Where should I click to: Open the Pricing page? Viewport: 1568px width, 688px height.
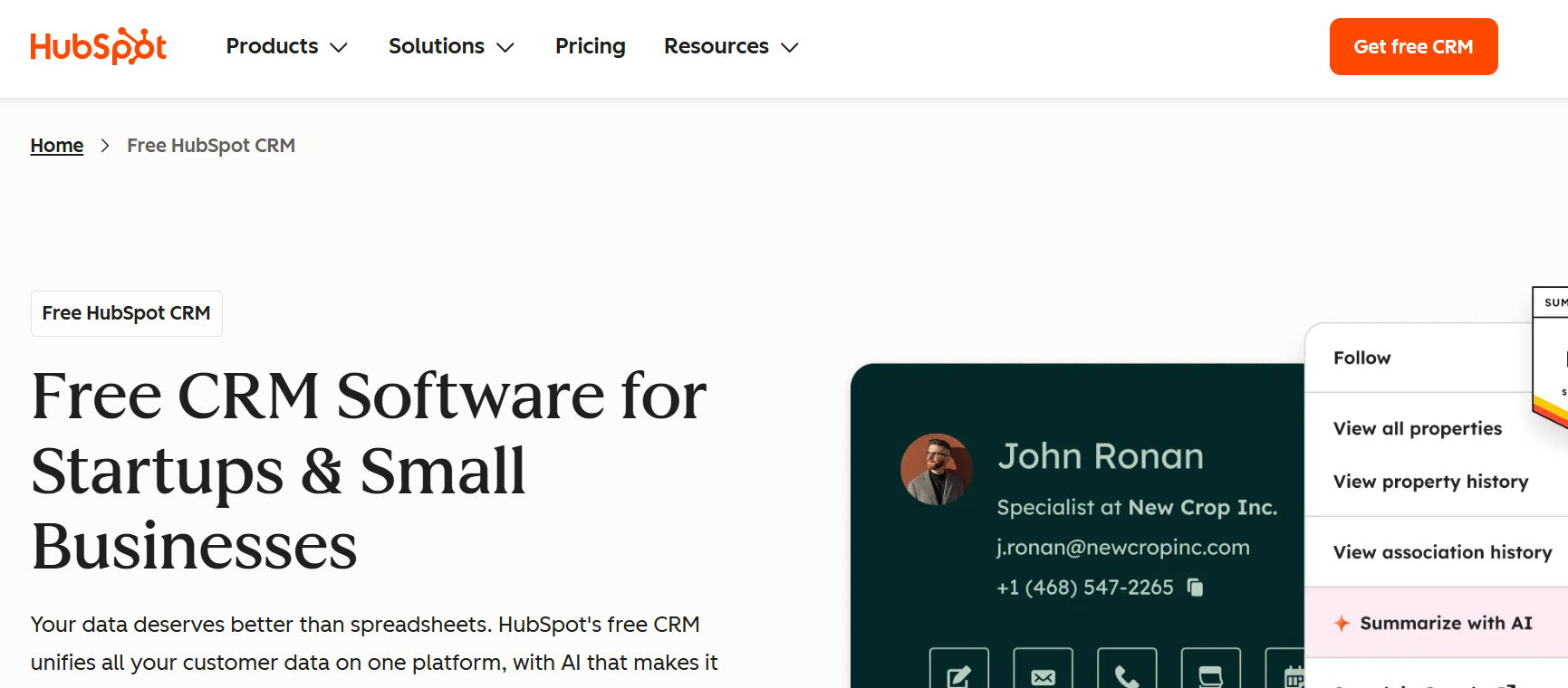click(x=590, y=46)
